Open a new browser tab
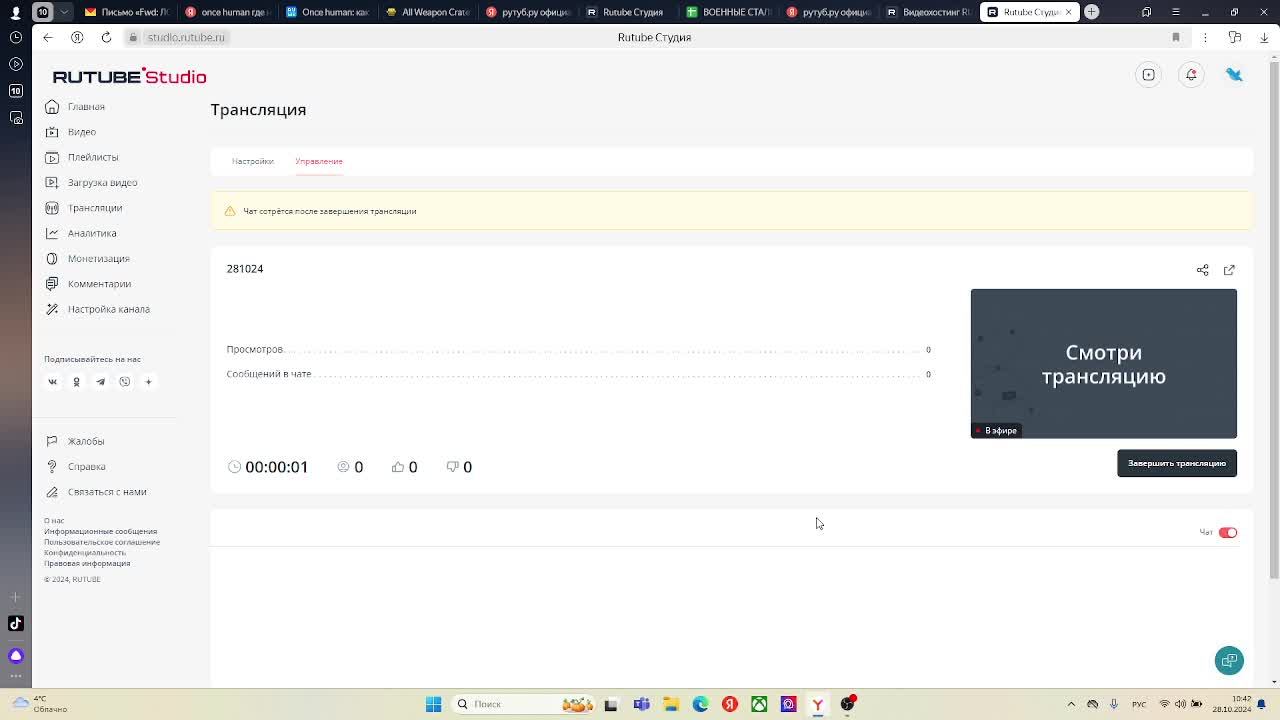This screenshot has width=1280, height=720. click(1091, 12)
